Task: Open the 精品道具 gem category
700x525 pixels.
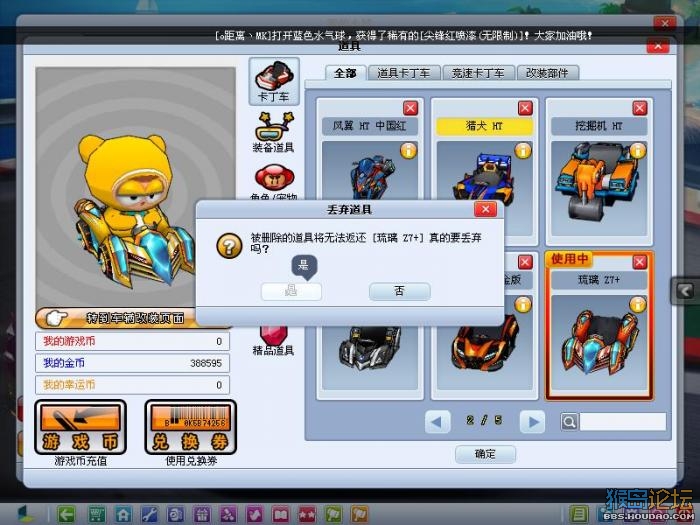Action: tap(274, 342)
